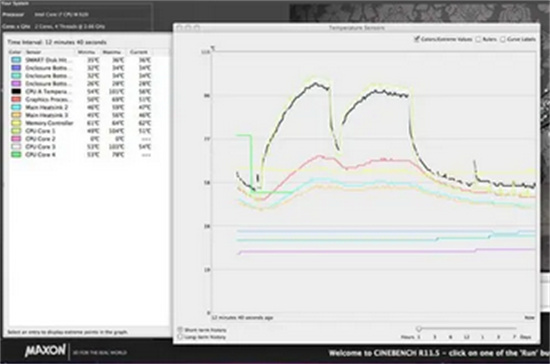Sort by the Maximum column header
The height and width of the screenshot is (364, 550).
tap(113, 52)
